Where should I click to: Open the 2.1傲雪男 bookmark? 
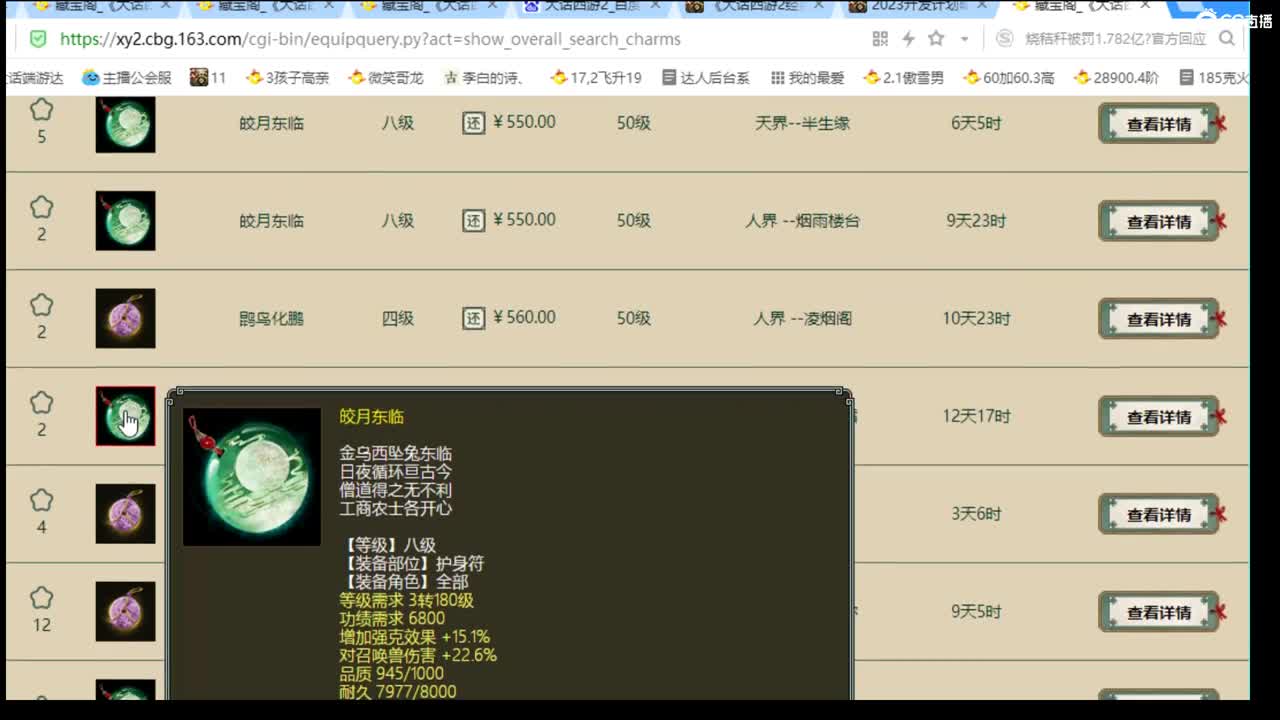tap(904, 77)
